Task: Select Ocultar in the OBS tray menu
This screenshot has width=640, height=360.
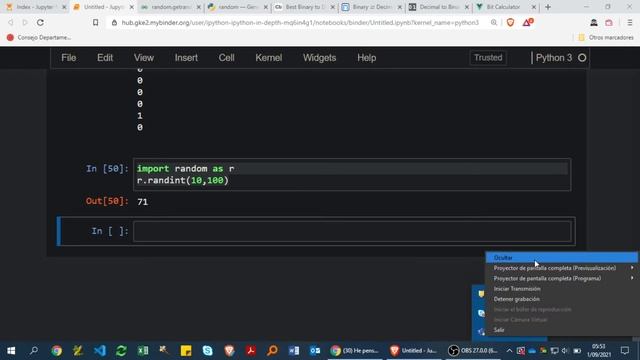Action: pyautogui.click(x=561, y=258)
